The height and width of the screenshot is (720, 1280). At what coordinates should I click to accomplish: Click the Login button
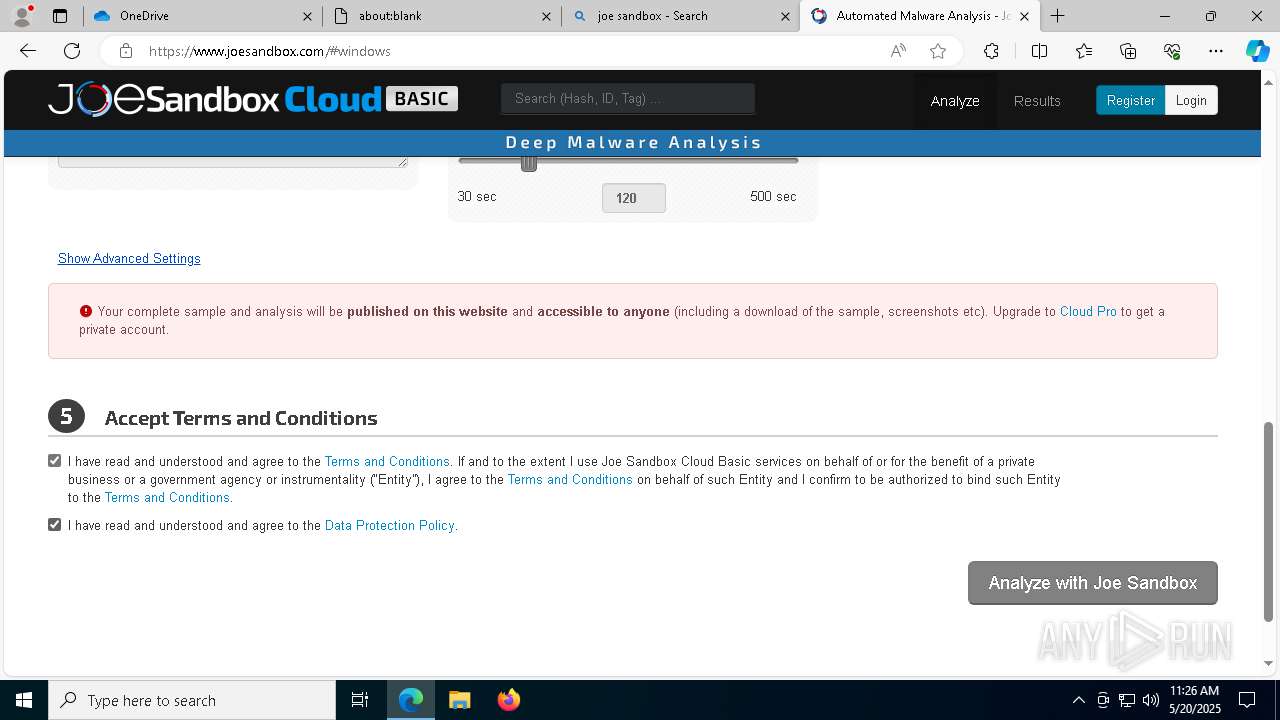(1191, 100)
